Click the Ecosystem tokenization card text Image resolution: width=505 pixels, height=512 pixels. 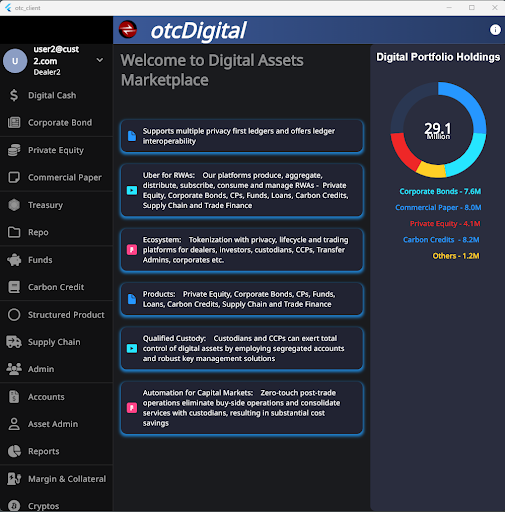click(x=246, y=250)
